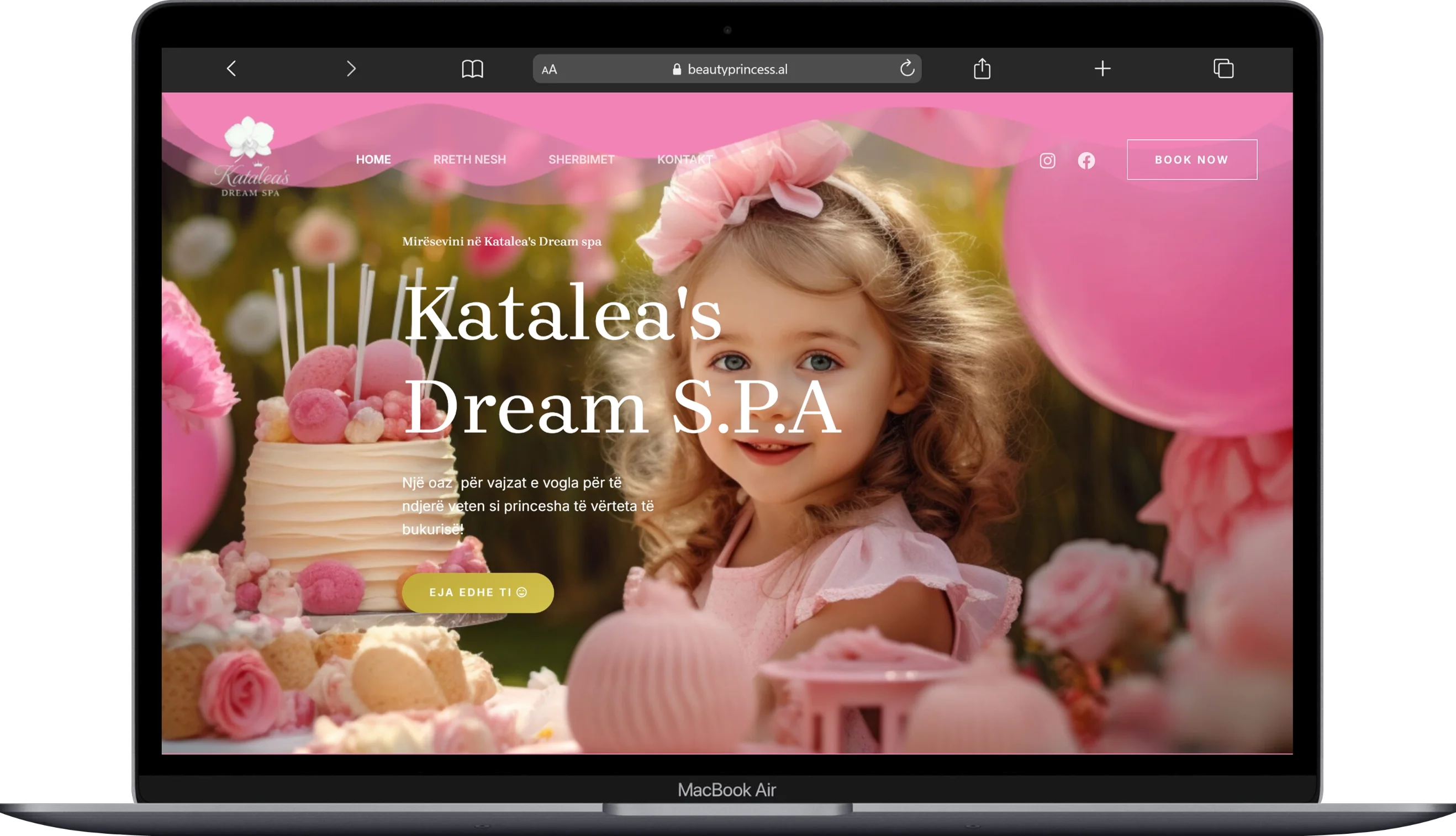Open the Share sheet icon
The width and height of the screenshot is (1456, 836).
982,68
